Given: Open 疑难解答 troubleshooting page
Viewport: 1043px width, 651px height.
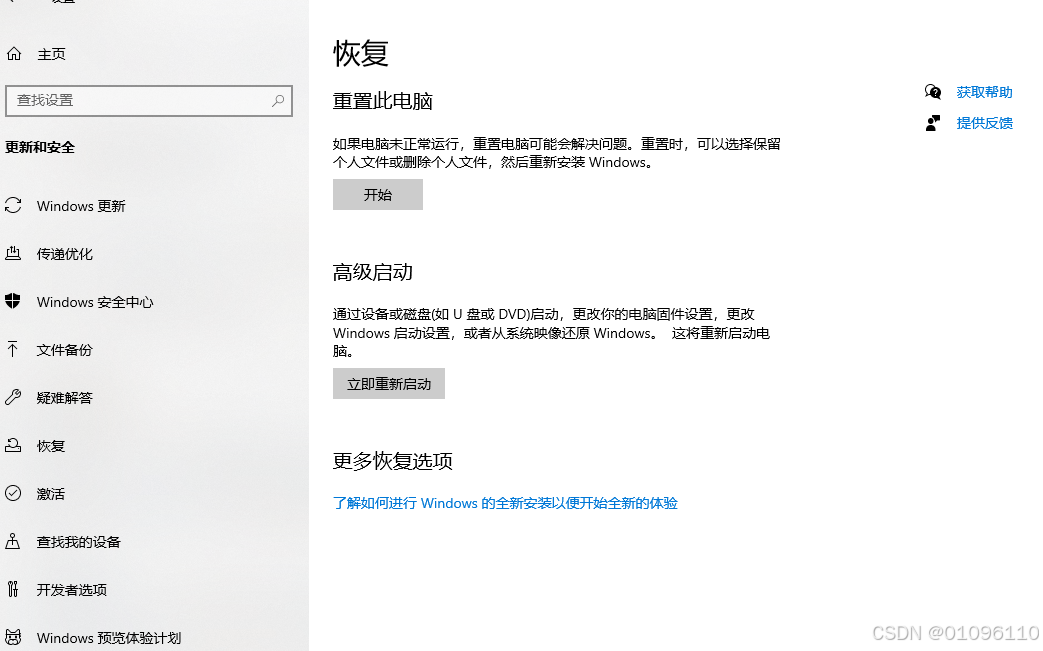Looking at the screenshot, I should (x=65, y=398).
